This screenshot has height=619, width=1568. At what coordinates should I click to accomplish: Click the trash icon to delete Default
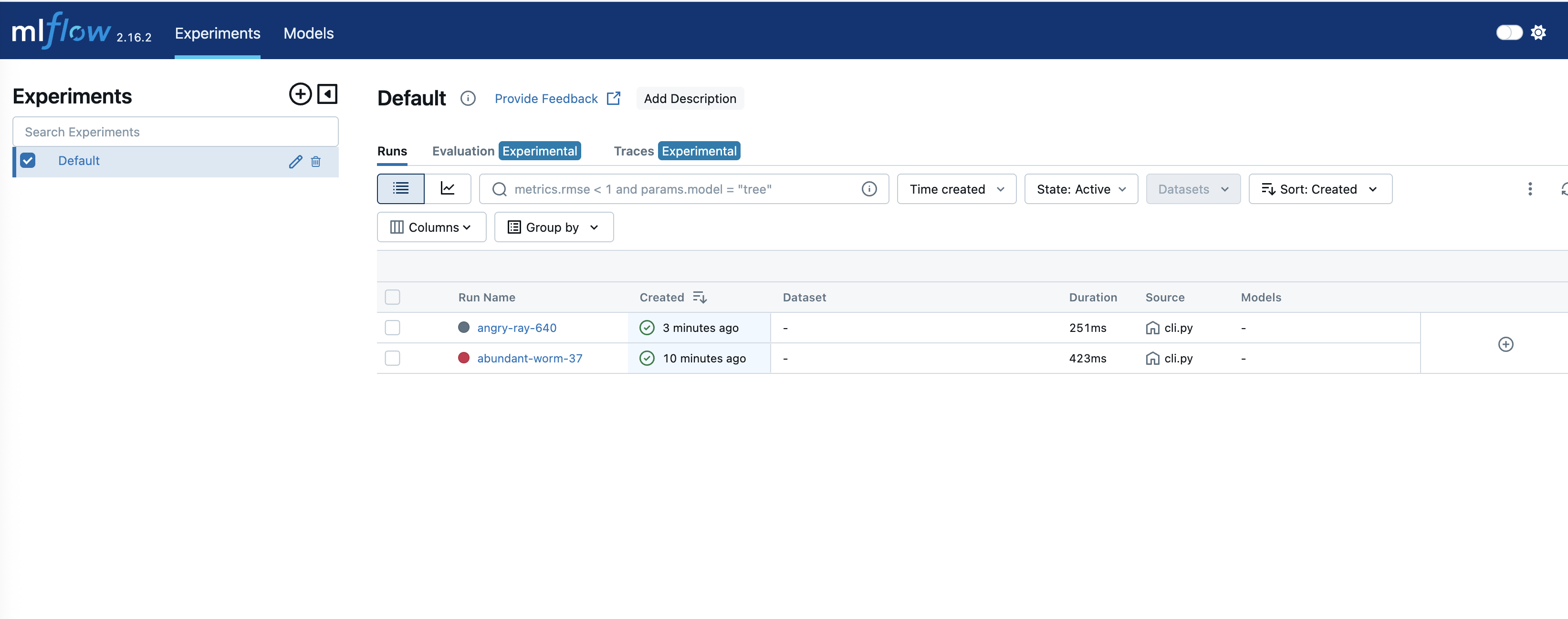point(316,161)
